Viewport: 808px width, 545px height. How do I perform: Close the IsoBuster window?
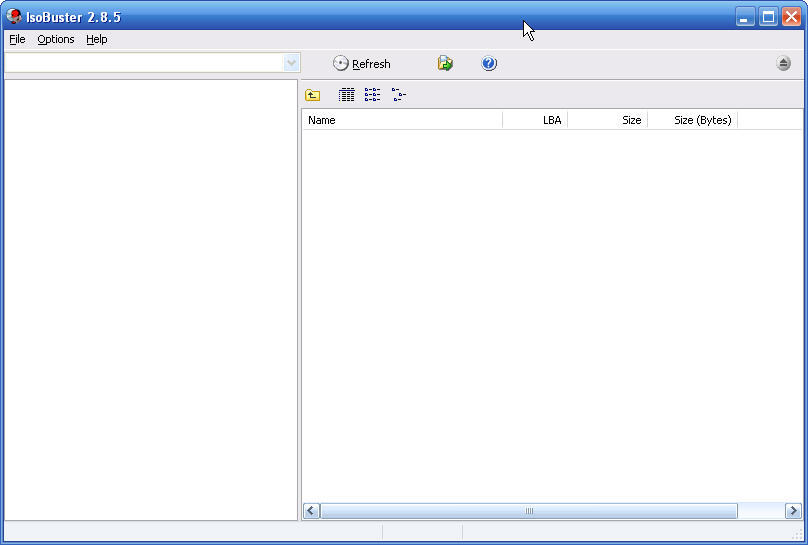[x=792, y=17]
